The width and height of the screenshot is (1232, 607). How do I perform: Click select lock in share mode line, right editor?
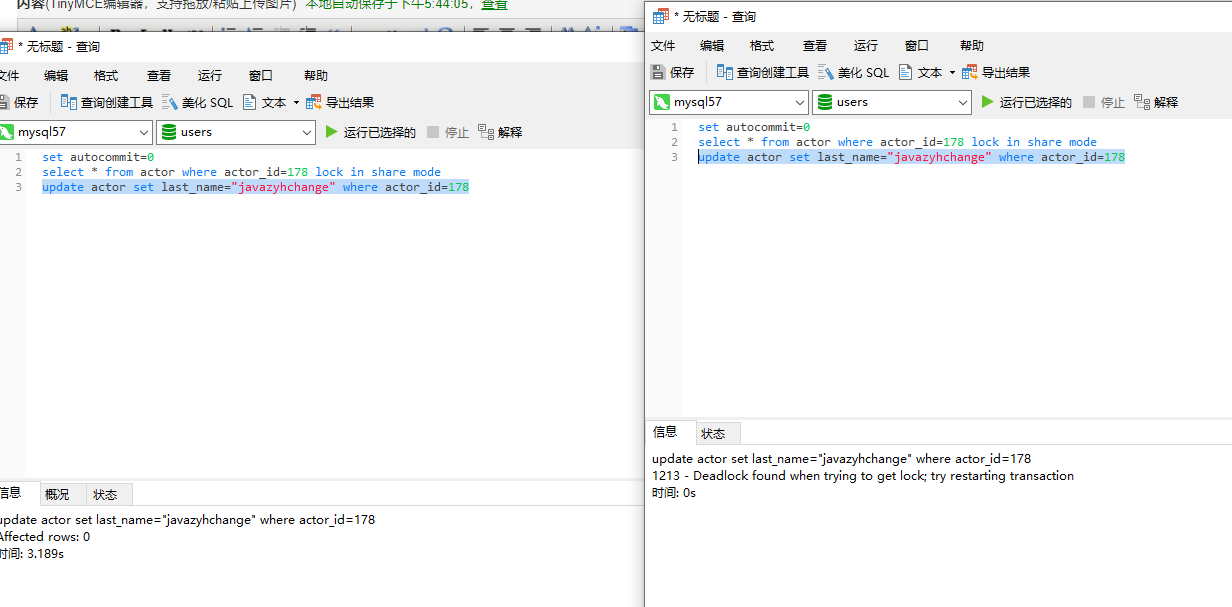click(897, 142)
